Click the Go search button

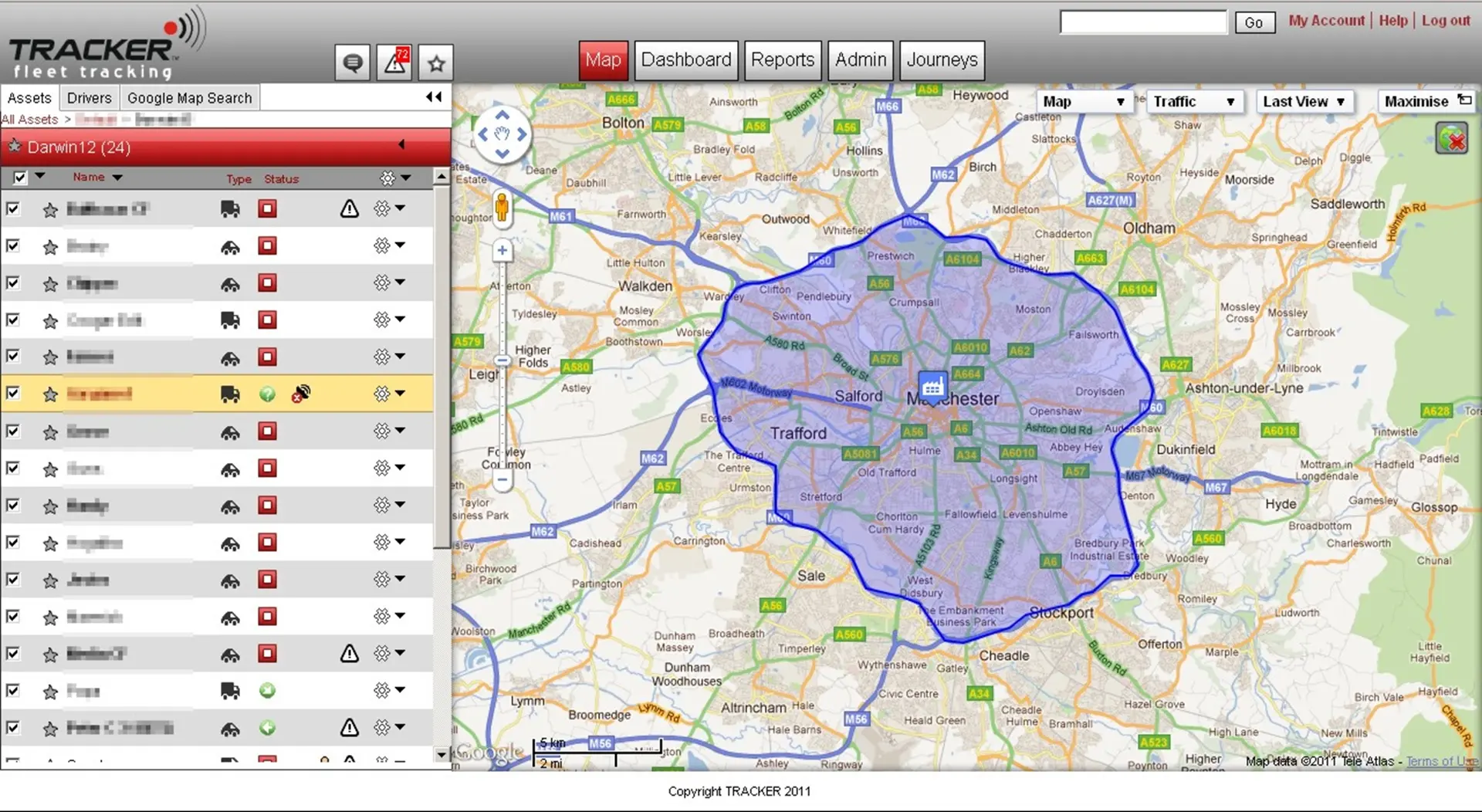click(x=1254, y=22)
